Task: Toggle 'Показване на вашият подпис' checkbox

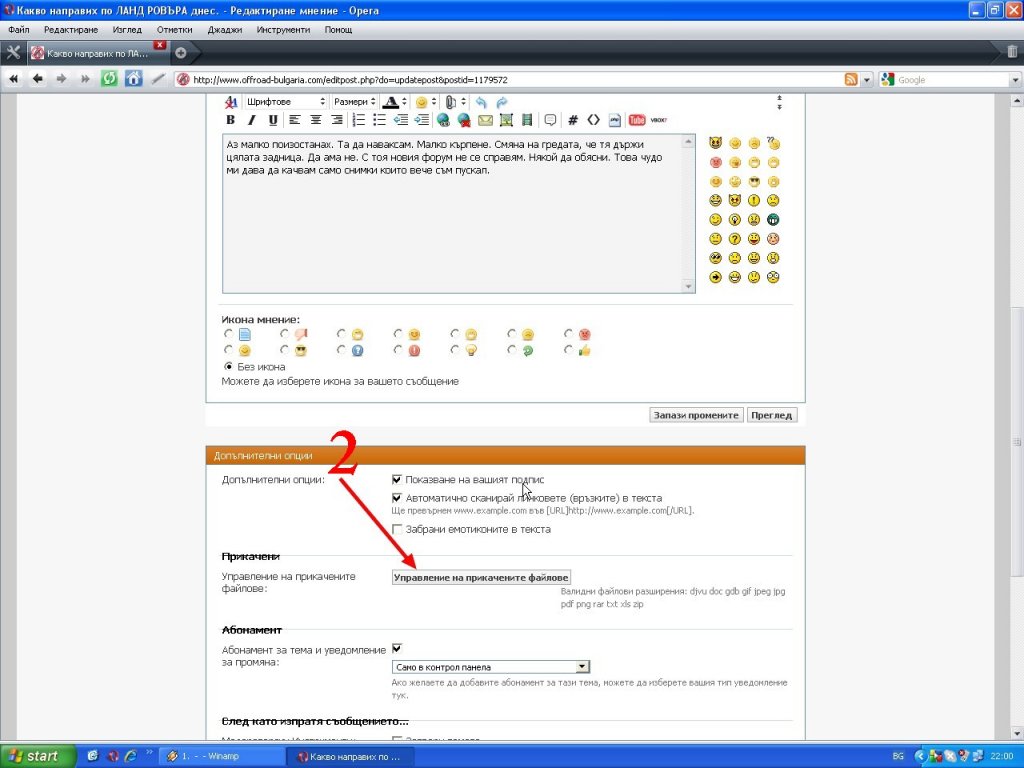Action: (x=396, y=479)
